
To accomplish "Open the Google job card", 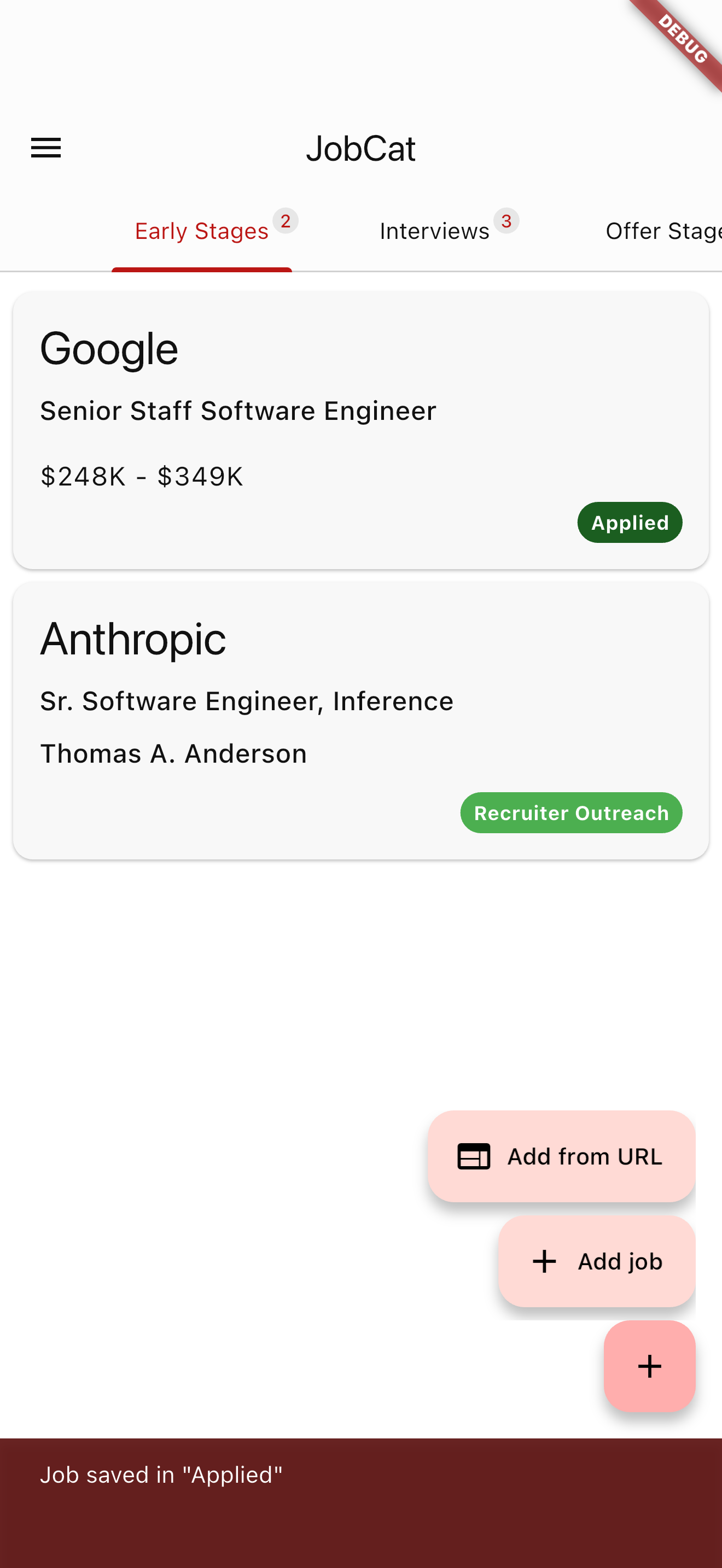I will point(361,430).
